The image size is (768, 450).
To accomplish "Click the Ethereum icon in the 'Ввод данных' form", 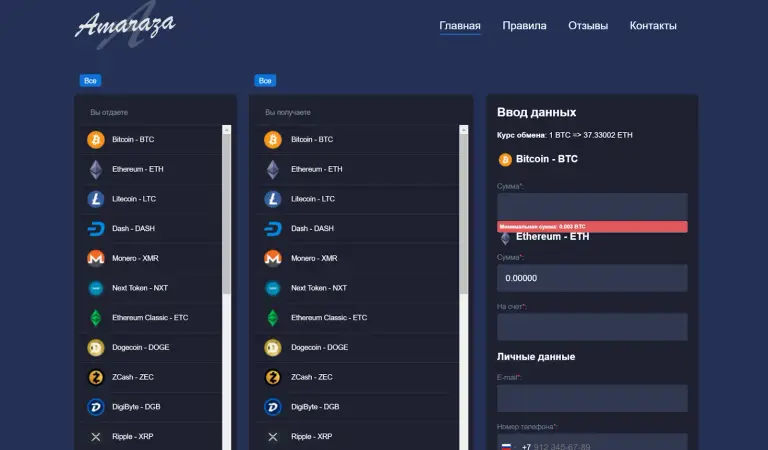I will click(505, 238).
